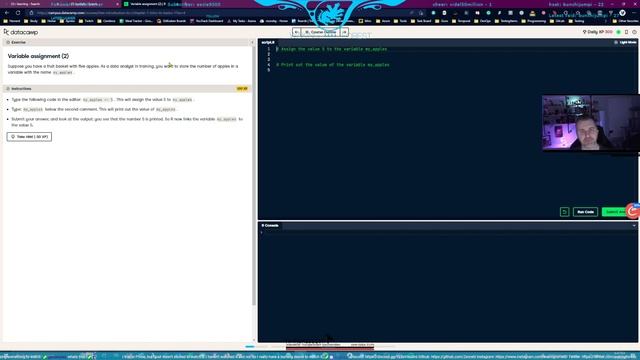Go to the previous exercise arrow
This screenshot has width=640, height=360.
click(296, 32)
